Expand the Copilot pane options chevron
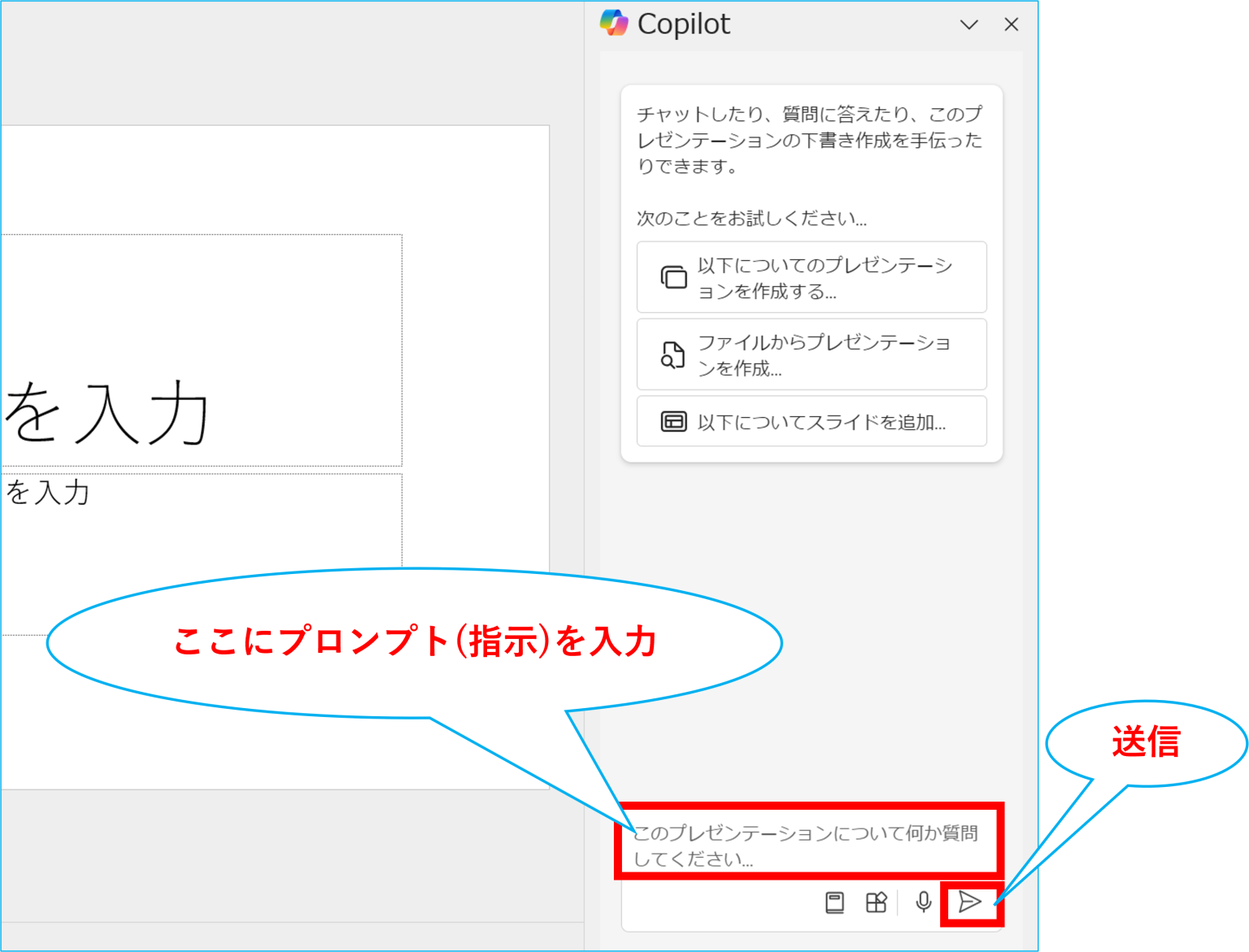The image size is (1249, 952). (x=969, y=24)
